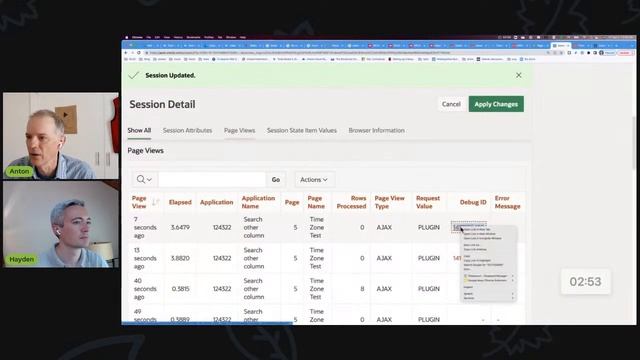Choose Open Link in New Tab
Viewport: 640px width, 360px height.
coord(477,230)
